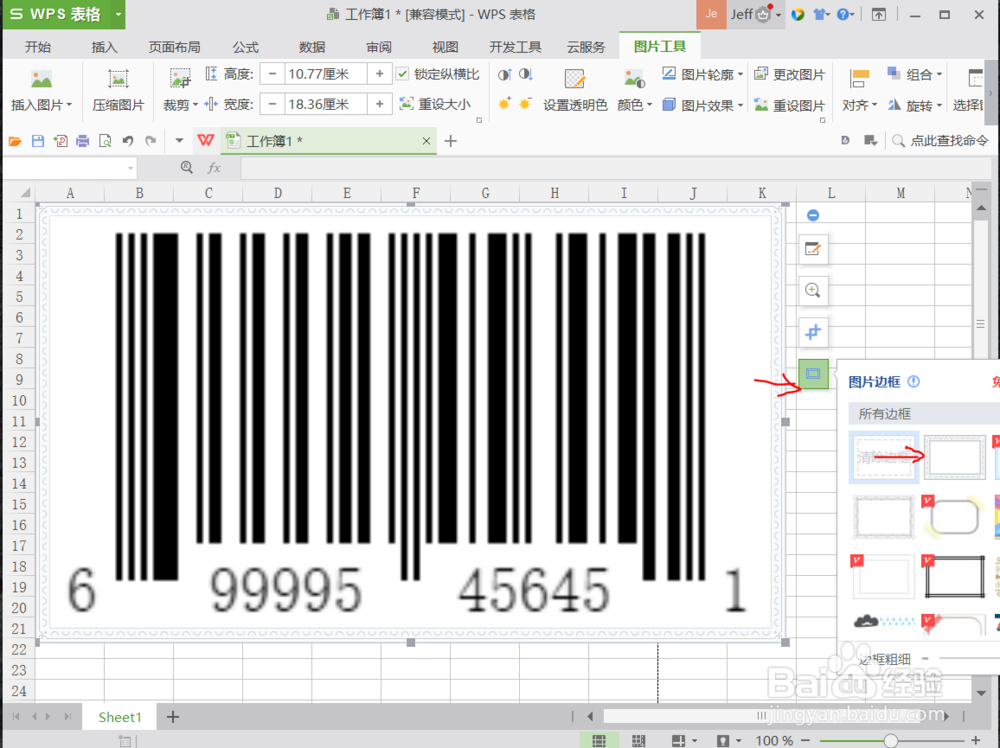Toggle 锁定纵横比 lock aspect ratio checkbox
The height and width of the screenshot is (748, 1000).
point(402,74)
